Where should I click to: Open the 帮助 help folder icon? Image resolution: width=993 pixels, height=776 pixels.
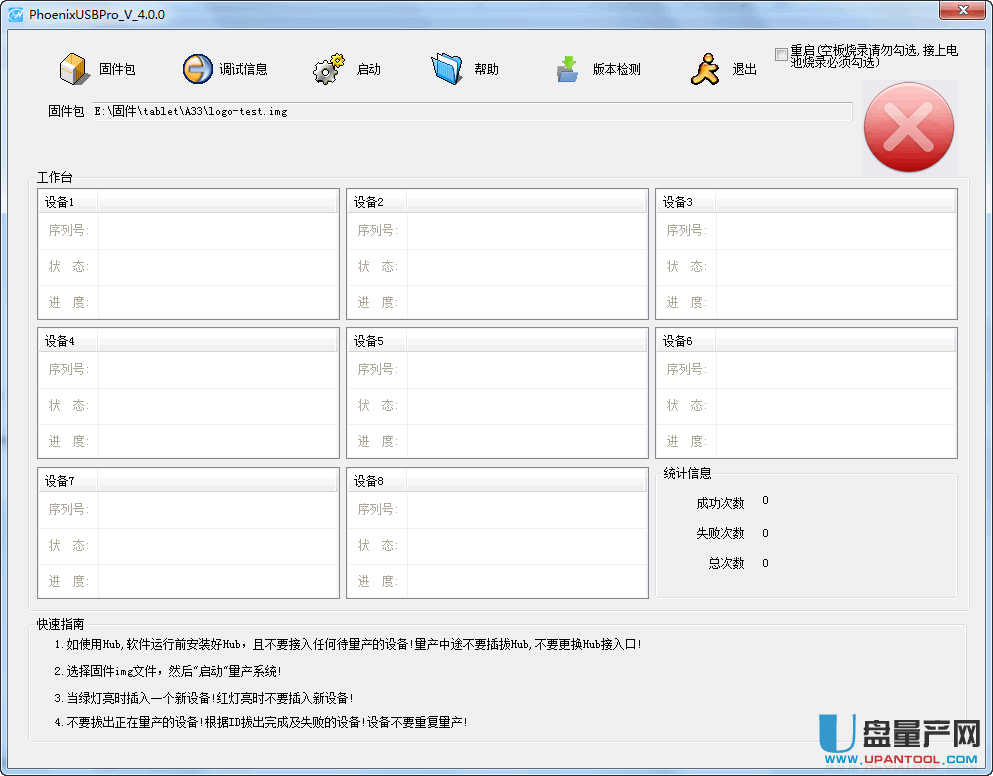pyautogui.click(x=447, y=69)
